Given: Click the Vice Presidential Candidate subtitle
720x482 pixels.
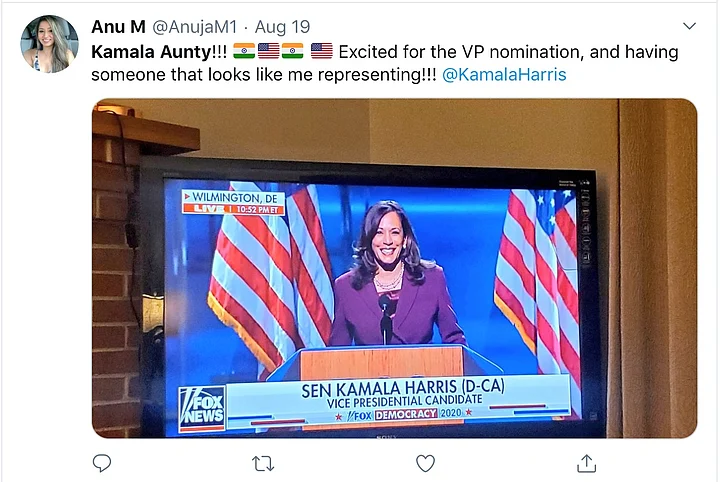Looking at the screenshot, I should [x=405, y=402].
